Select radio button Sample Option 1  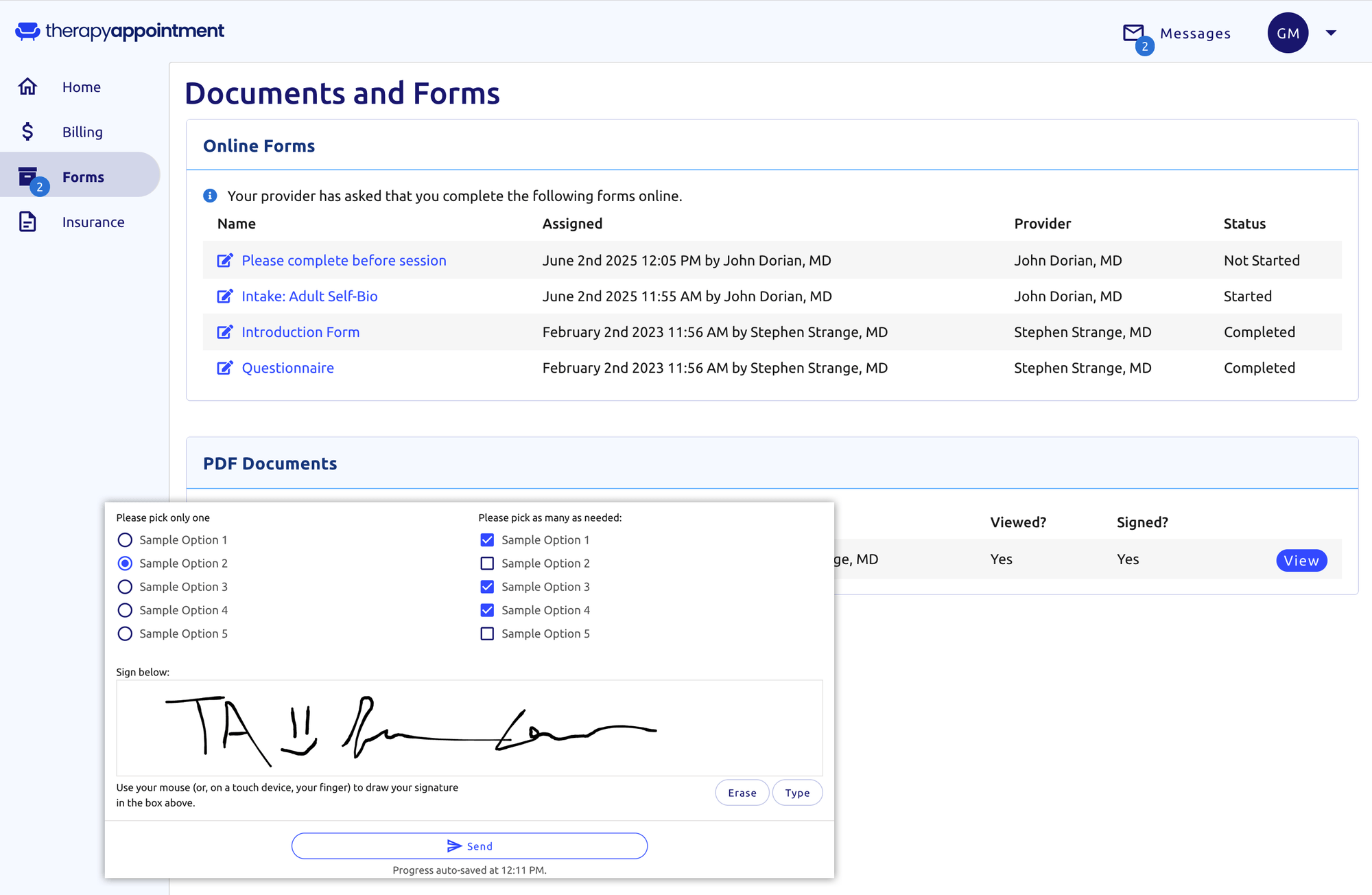coord(125,540)
